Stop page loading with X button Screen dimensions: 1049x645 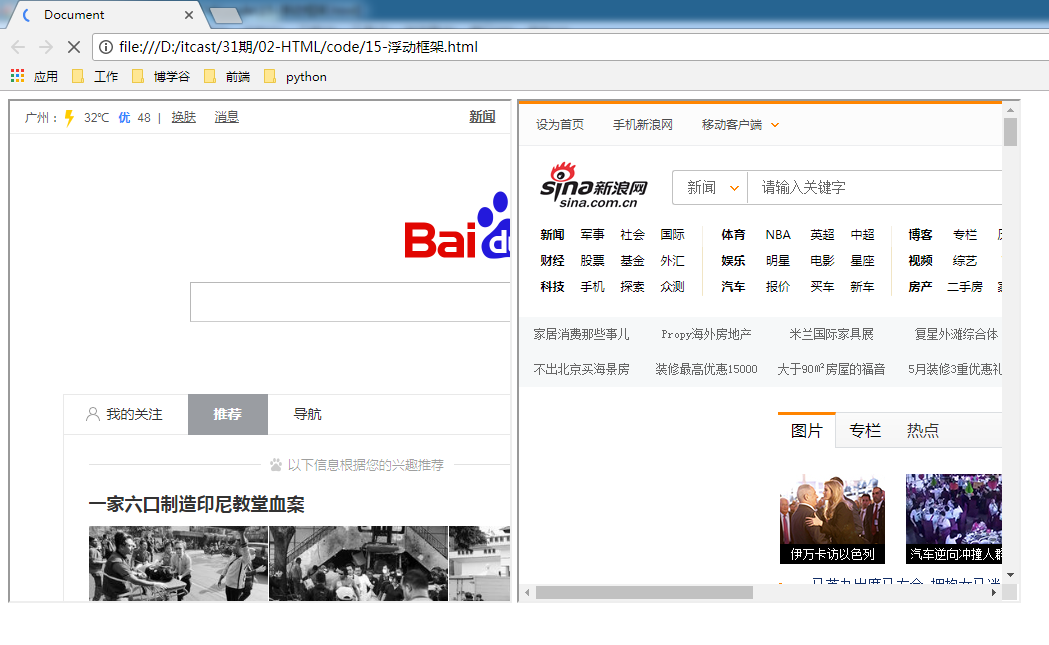[x=74, y=47]
